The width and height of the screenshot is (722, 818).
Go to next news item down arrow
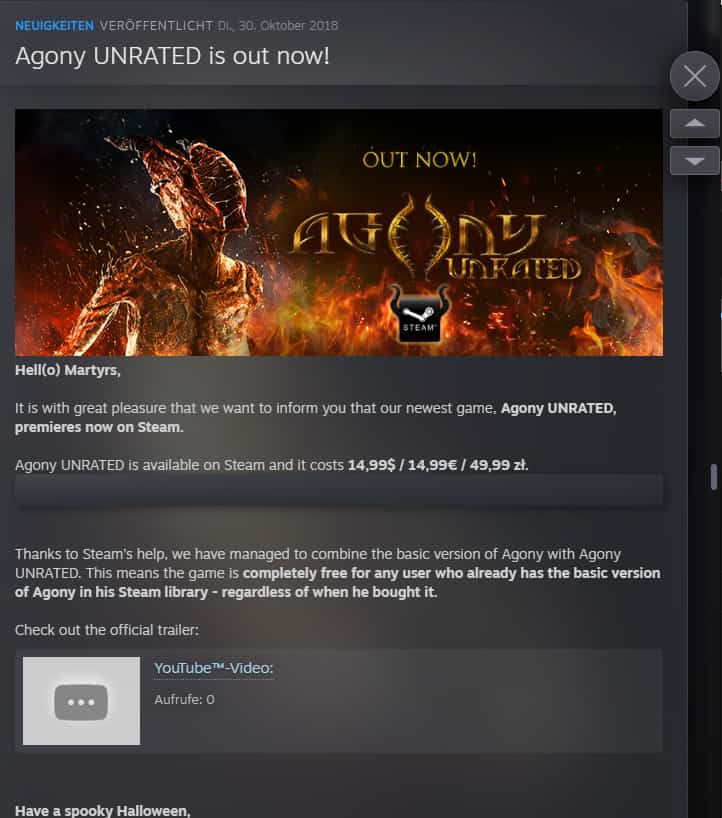[694, 161]
